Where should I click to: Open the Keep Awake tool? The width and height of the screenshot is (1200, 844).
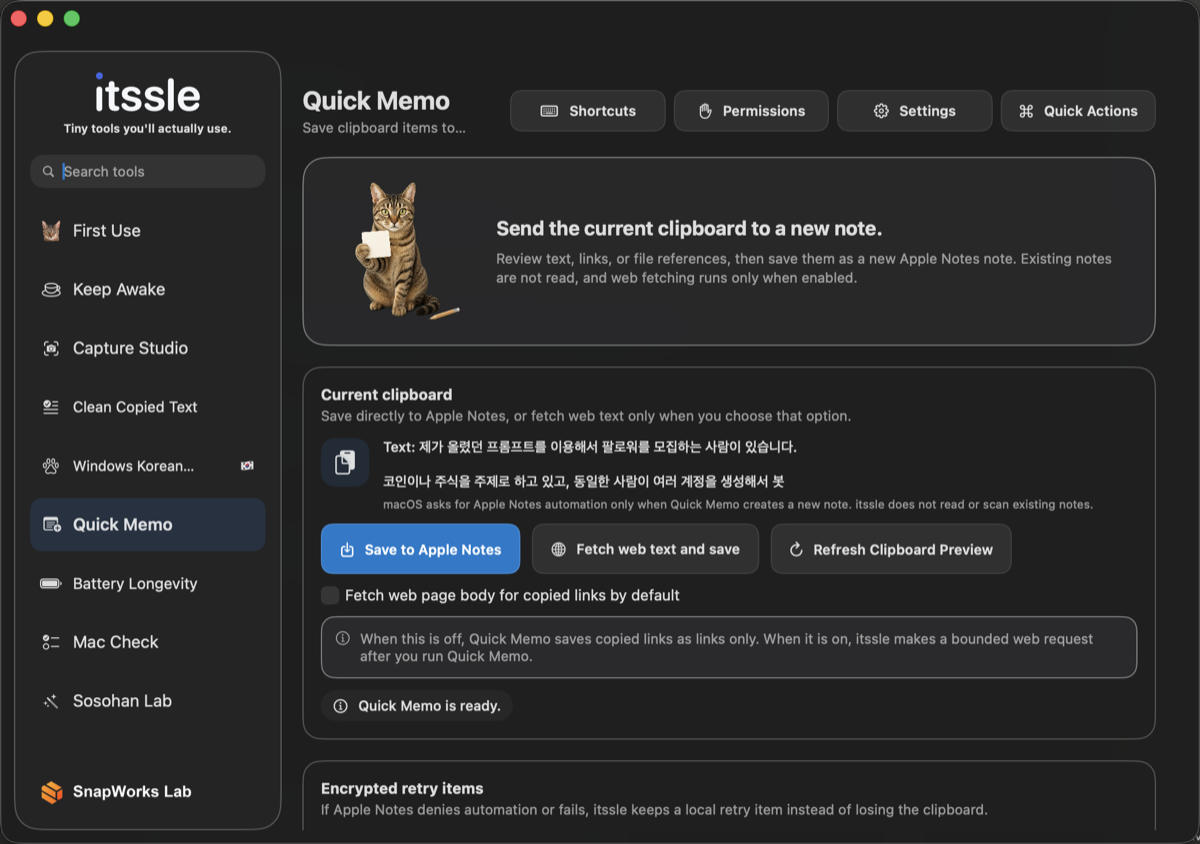(148, 290)
